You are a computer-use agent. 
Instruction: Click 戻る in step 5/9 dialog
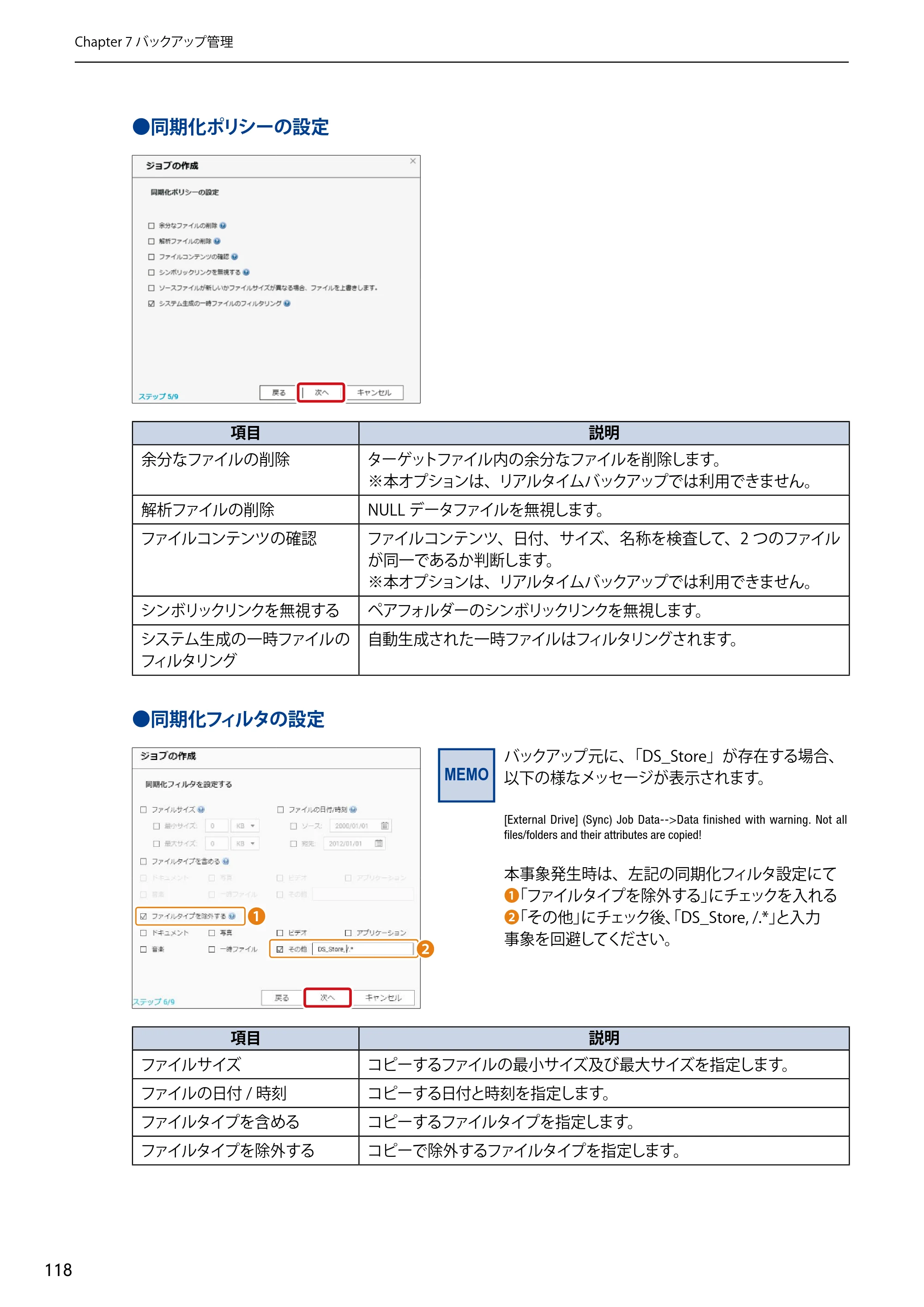pos(278,392)
